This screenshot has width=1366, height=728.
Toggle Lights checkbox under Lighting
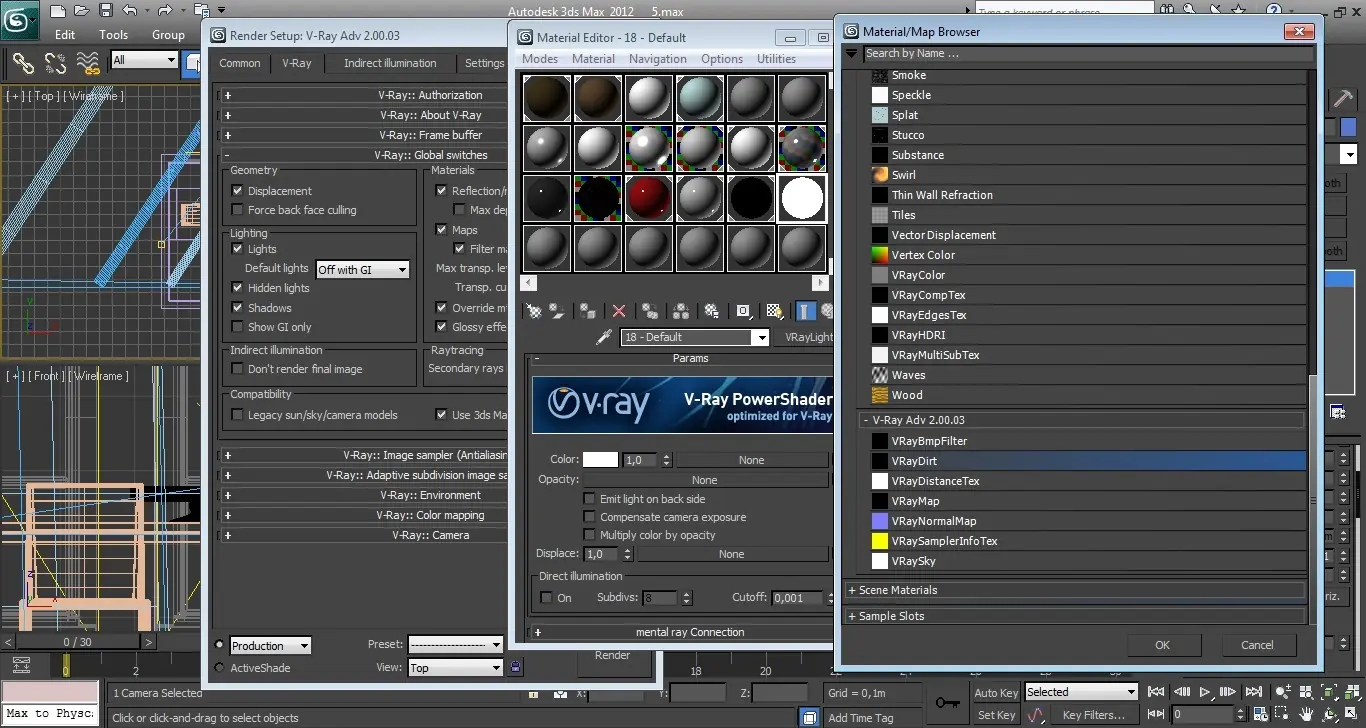[x=237, y=249]
